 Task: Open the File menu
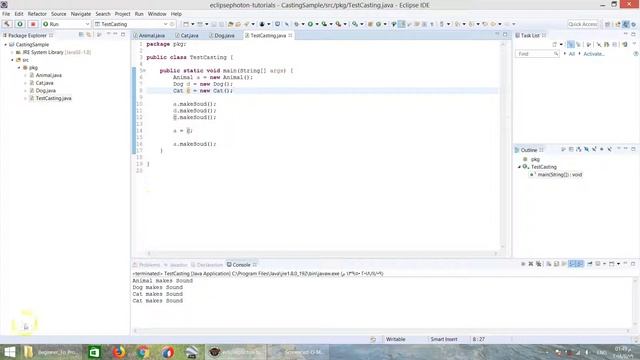[x=6, y=14]
